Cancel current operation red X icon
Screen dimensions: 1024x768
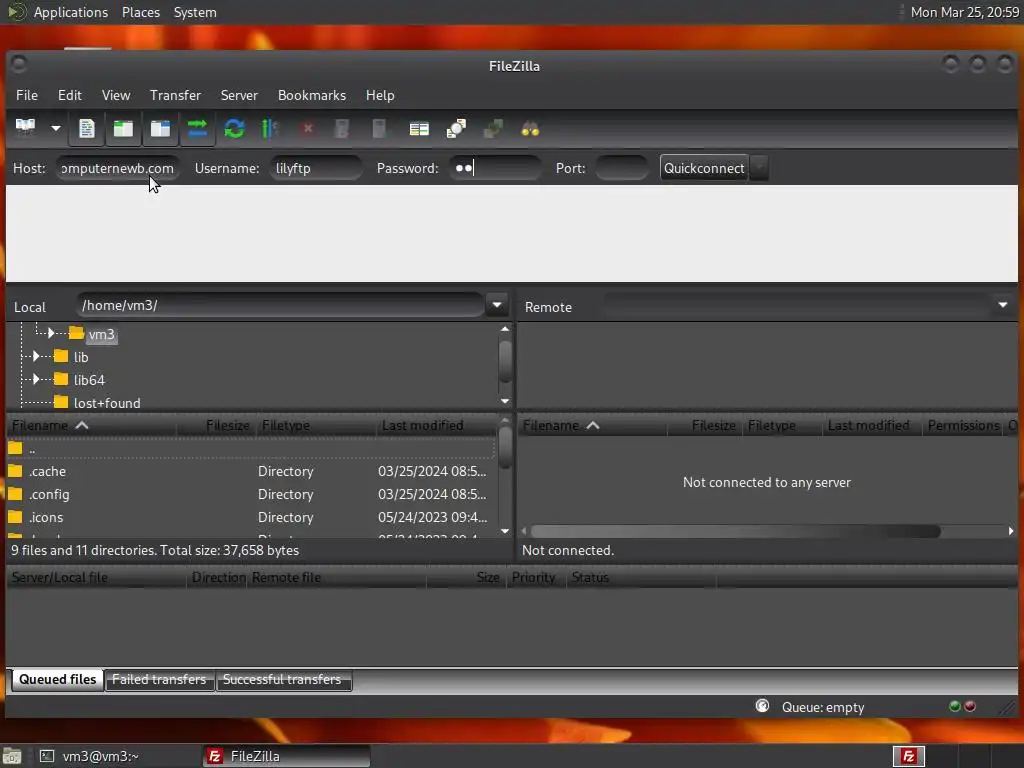click(308, 128)
